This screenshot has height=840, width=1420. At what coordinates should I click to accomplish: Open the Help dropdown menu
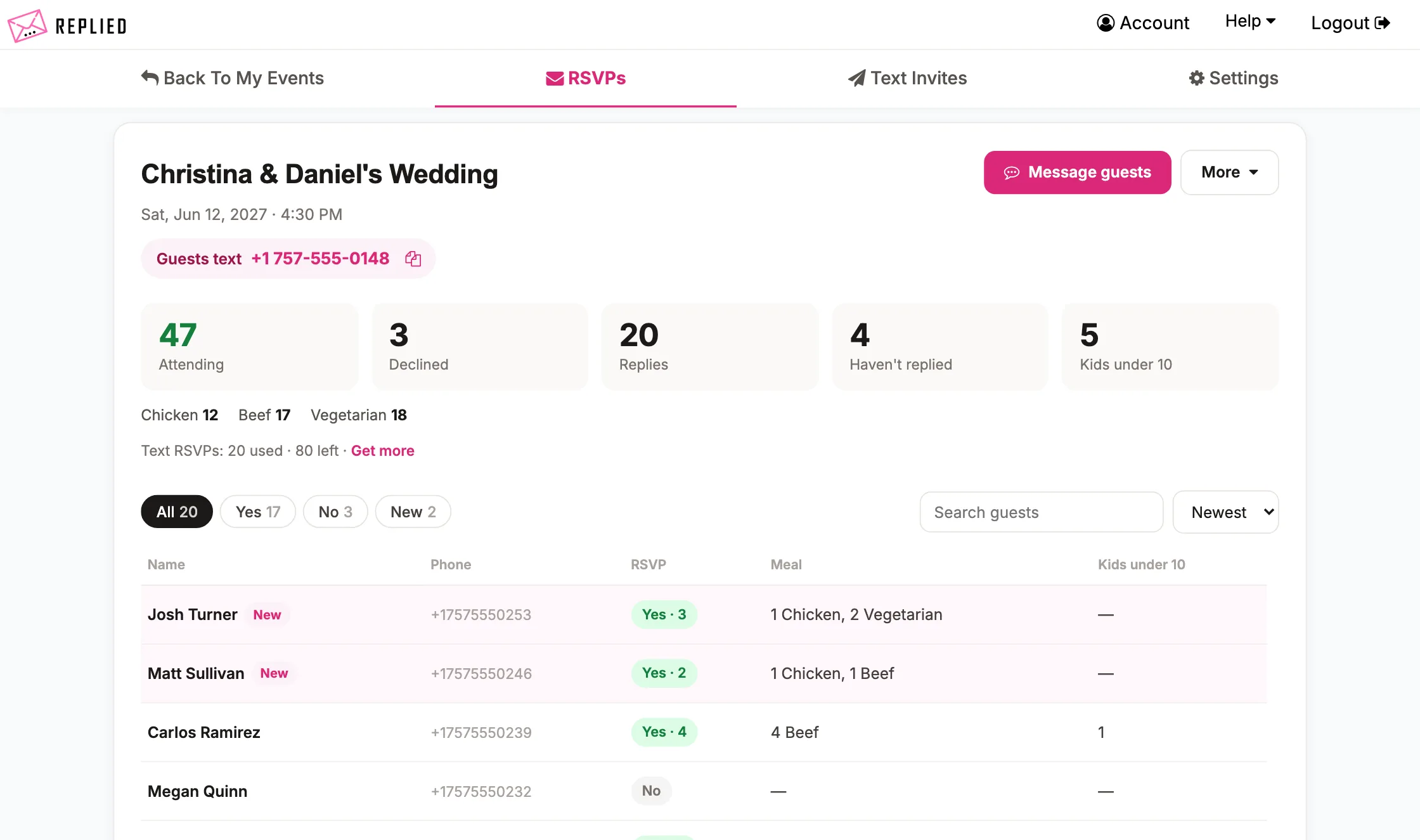1250,22
